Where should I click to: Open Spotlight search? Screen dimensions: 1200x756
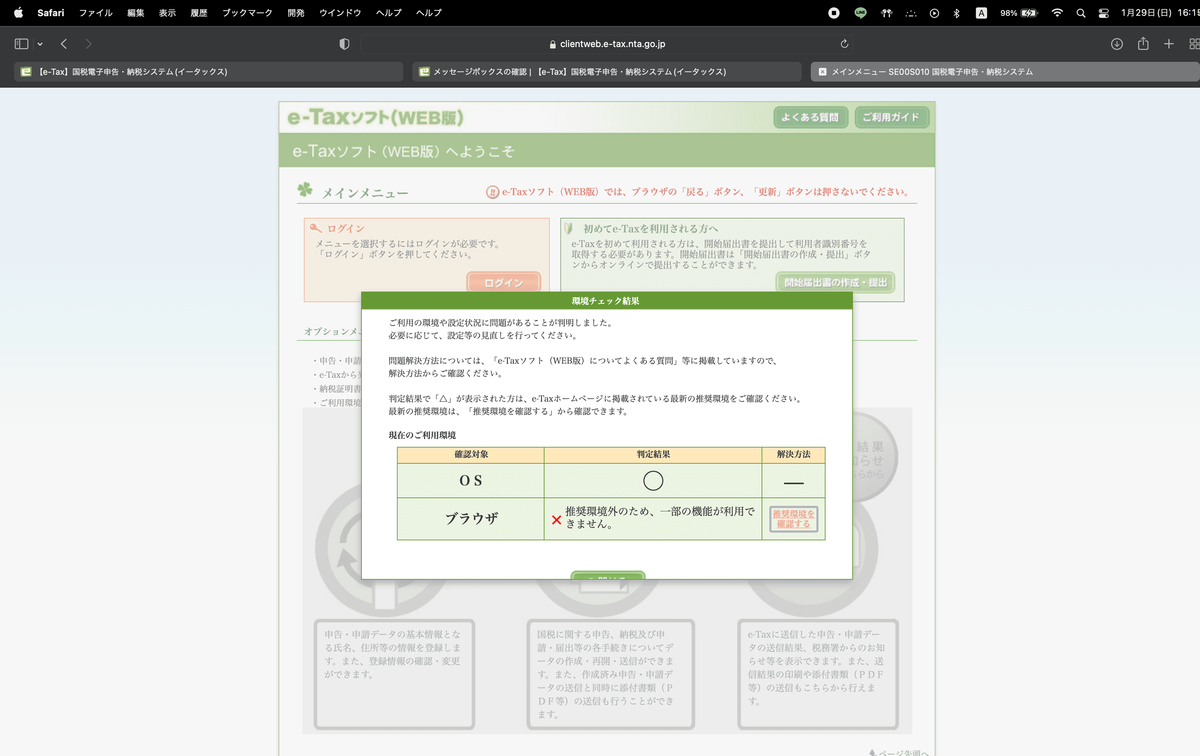click(1081, 13)
